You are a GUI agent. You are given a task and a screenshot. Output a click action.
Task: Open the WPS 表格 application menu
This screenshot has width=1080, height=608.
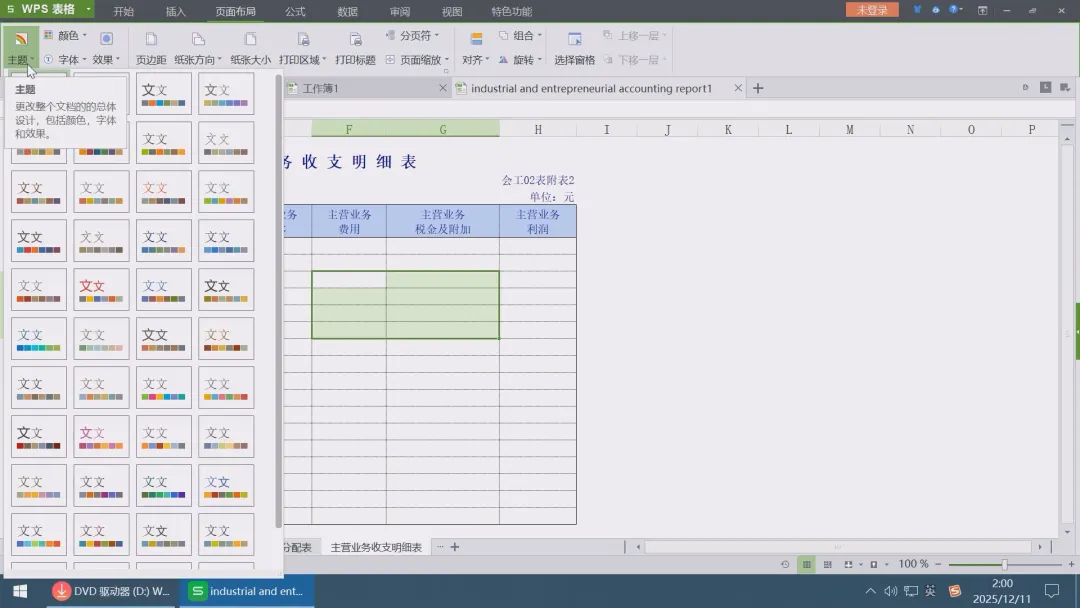pos(48,9)
